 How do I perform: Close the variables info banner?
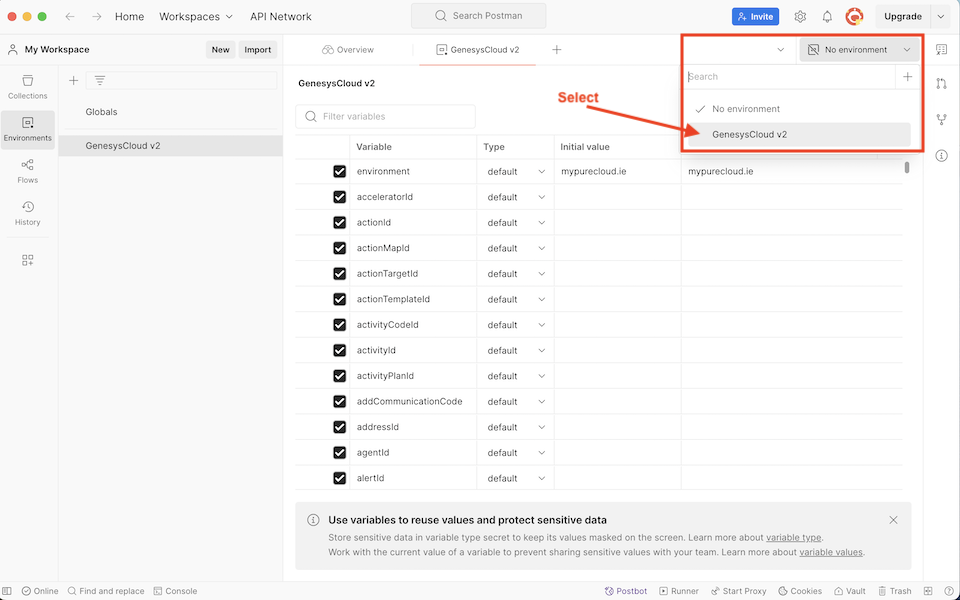click(893, 520)
